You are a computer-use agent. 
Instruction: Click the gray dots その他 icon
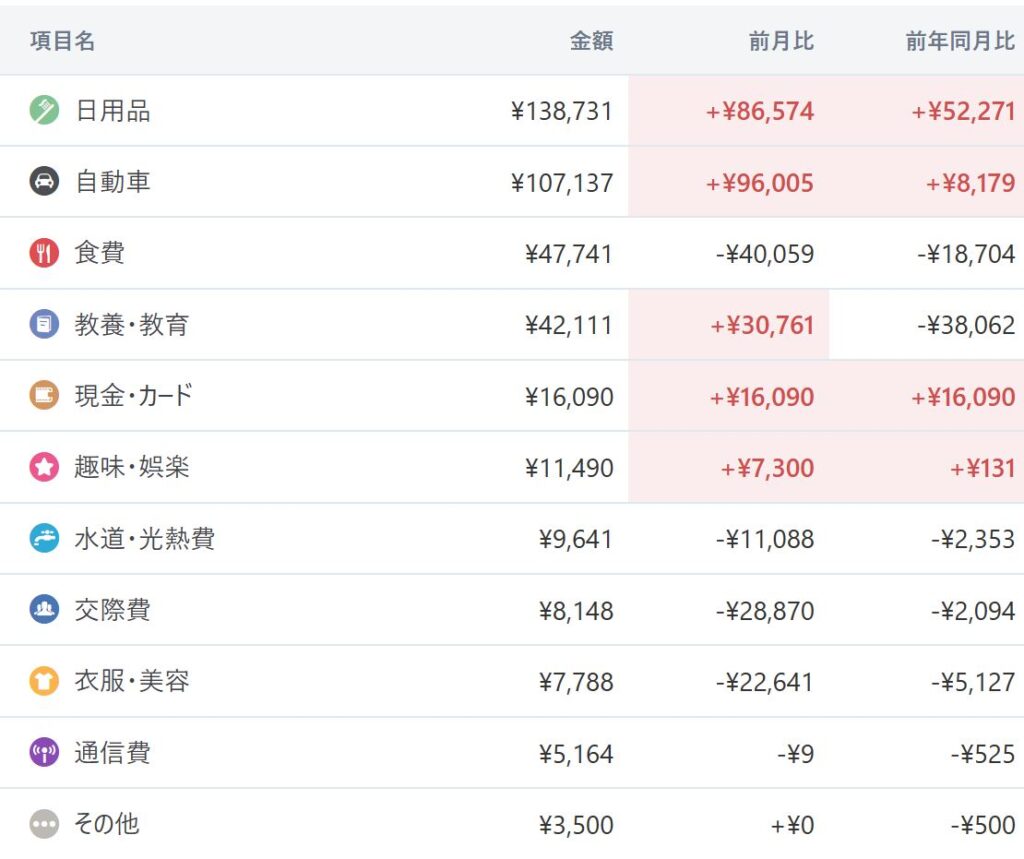(44, 825)
